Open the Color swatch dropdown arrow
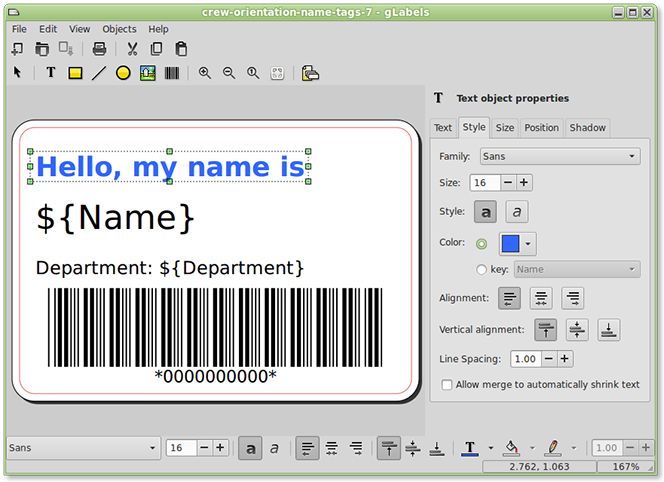 (x=528, y=244)
